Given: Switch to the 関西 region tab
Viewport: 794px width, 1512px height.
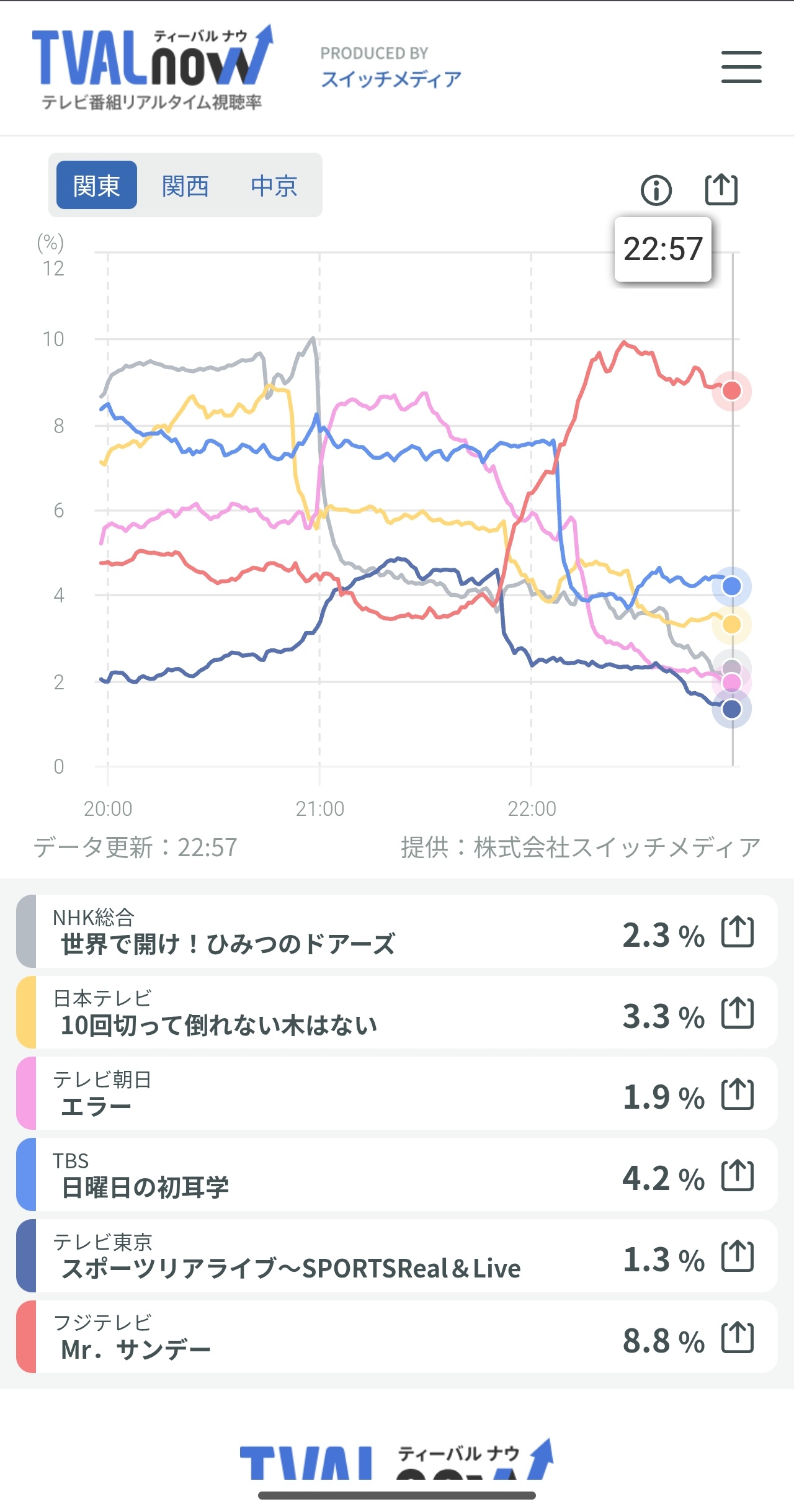Looking at the screenshot, I should (185, 186).
